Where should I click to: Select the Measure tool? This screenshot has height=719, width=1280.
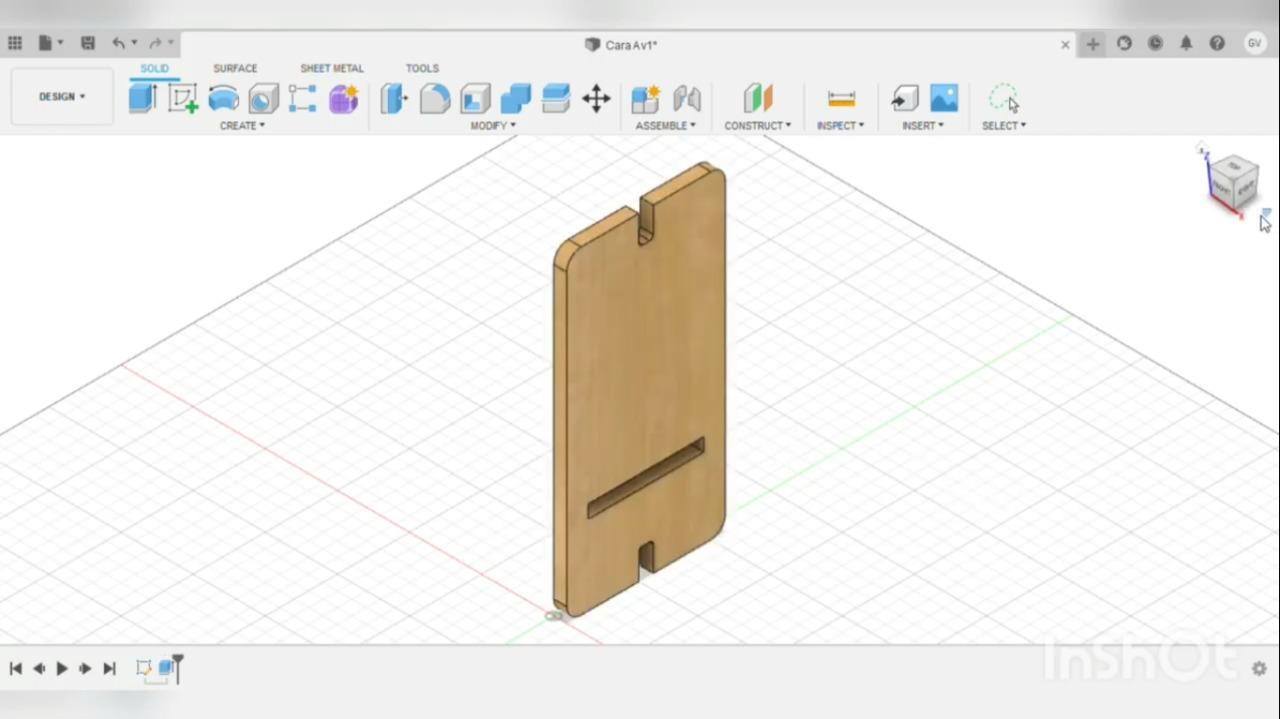coord(841,98)
